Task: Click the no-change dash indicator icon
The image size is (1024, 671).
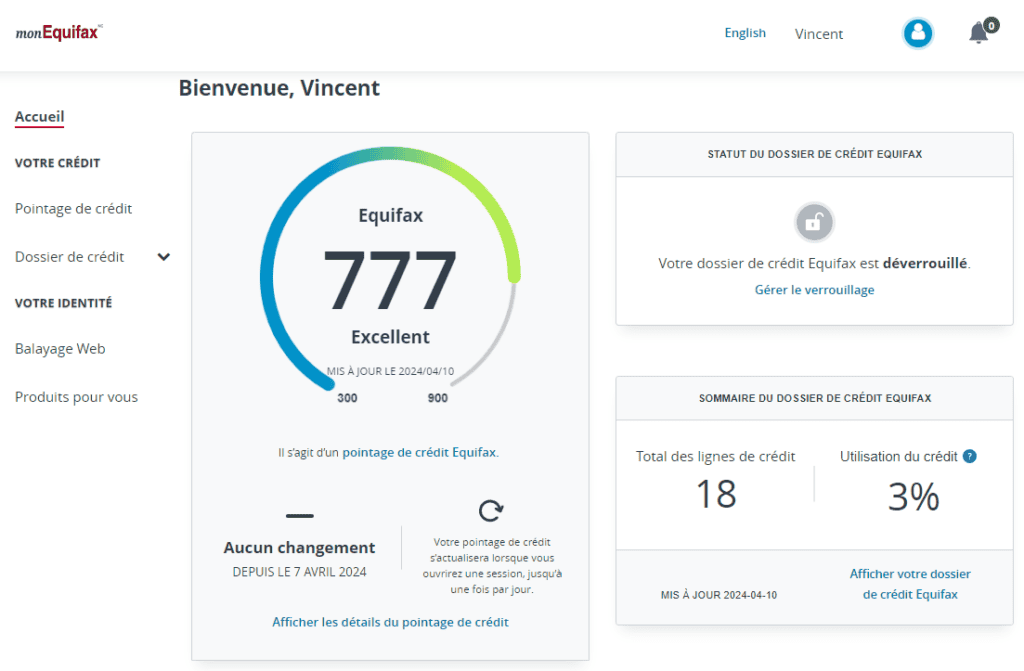Action: pyautogui.click(x=299, y=515)
